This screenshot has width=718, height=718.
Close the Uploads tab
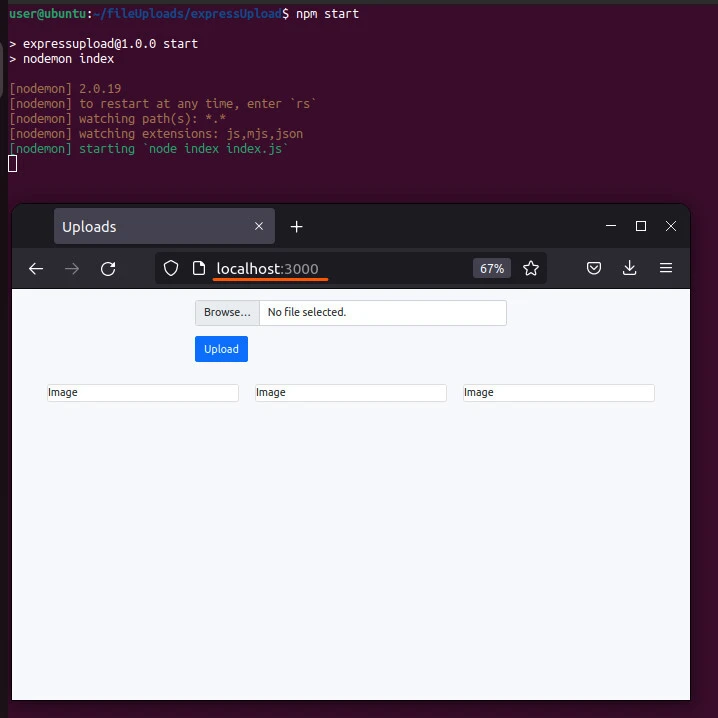[x=259, y=227]
